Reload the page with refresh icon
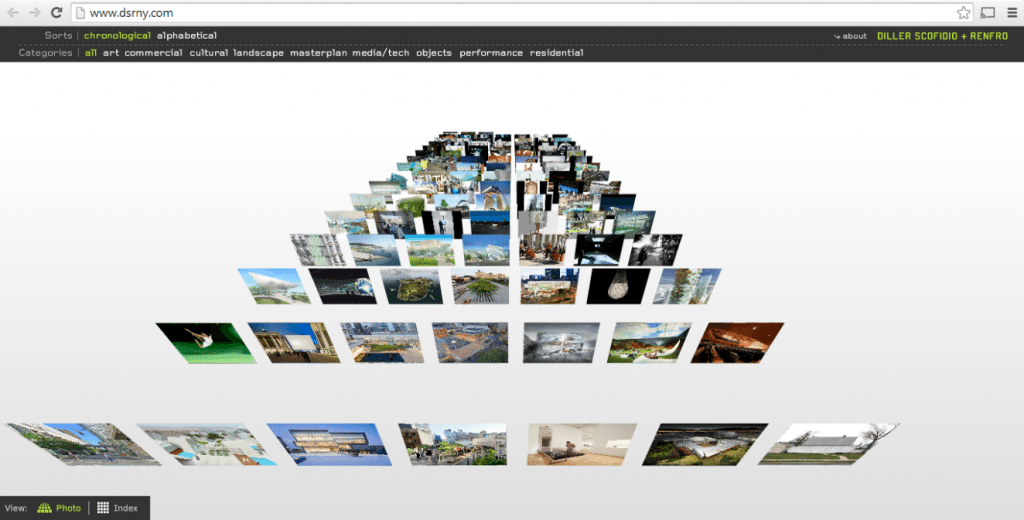 click(57, 13)
